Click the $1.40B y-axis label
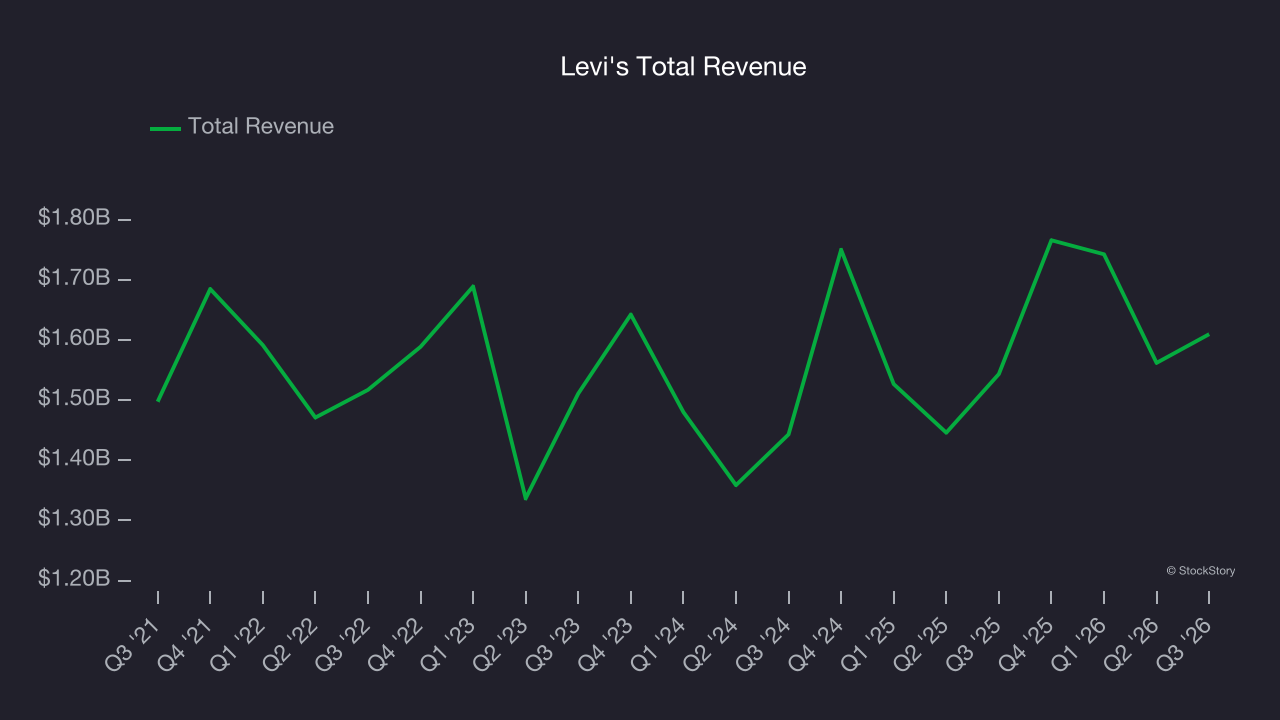Screen dimensions: 1280x720 coord(74,458)
